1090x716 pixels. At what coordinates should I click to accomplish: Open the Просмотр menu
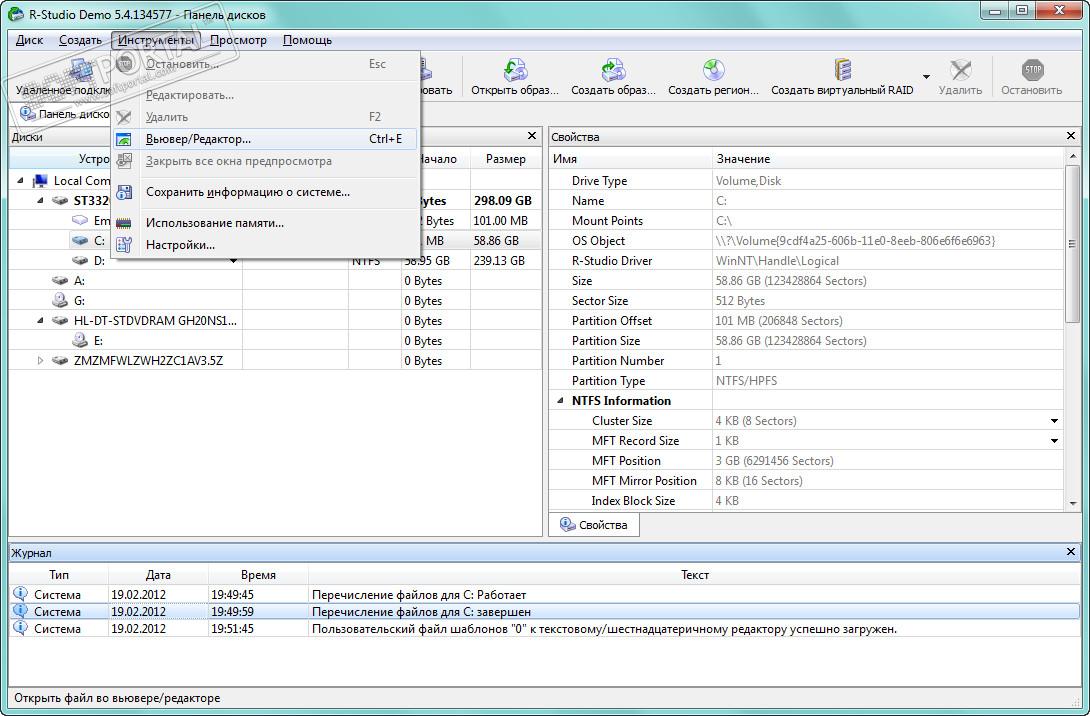(x=238, y=40)
